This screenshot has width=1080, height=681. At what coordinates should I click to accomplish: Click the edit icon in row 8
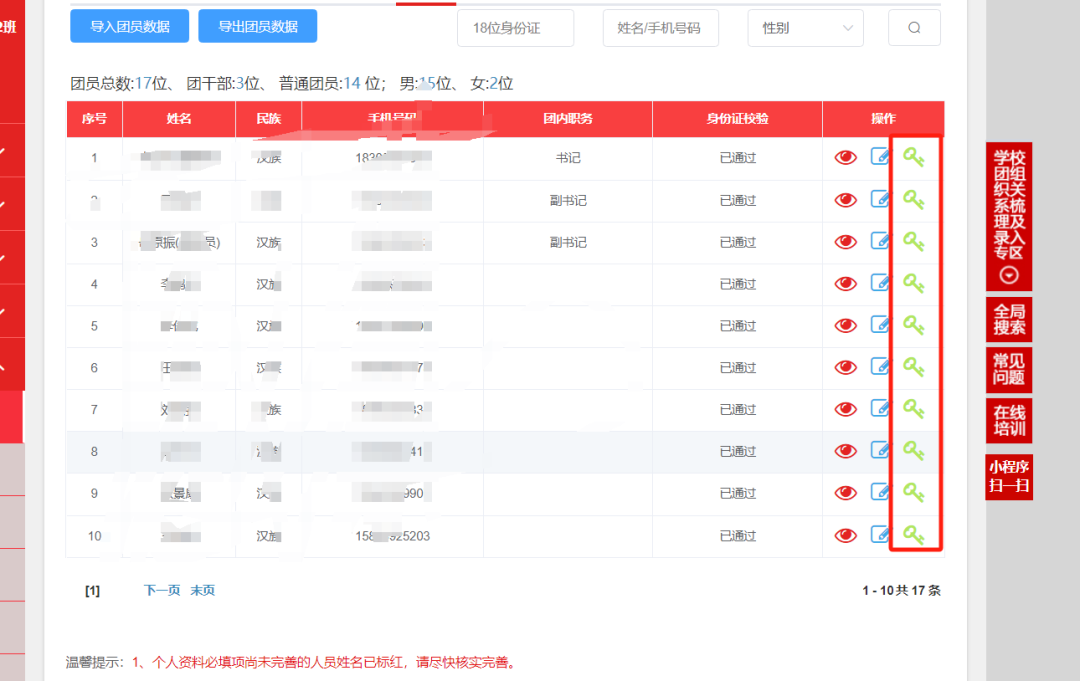click(880, 450)
